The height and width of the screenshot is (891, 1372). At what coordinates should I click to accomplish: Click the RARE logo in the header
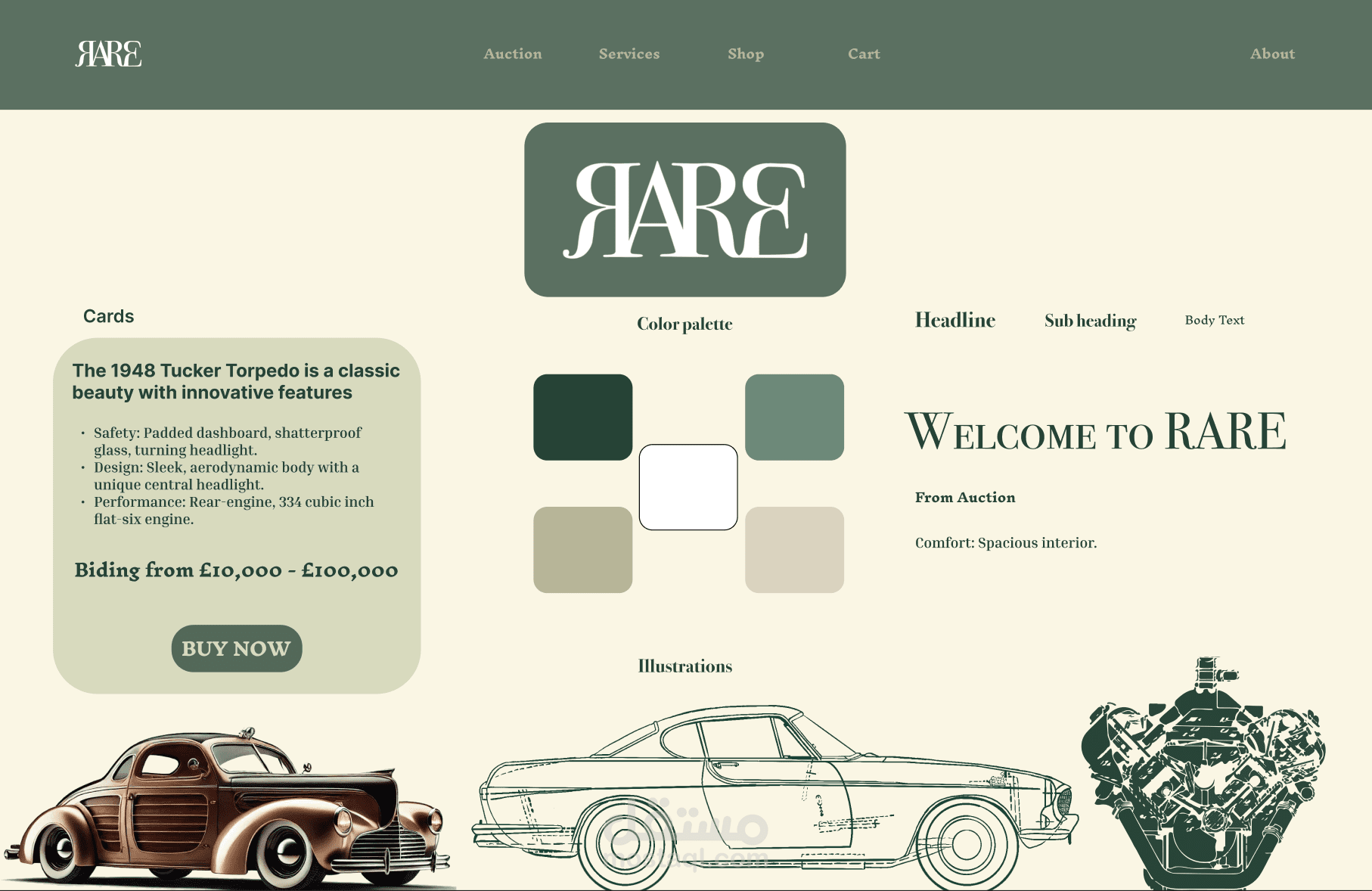(108, 54)
